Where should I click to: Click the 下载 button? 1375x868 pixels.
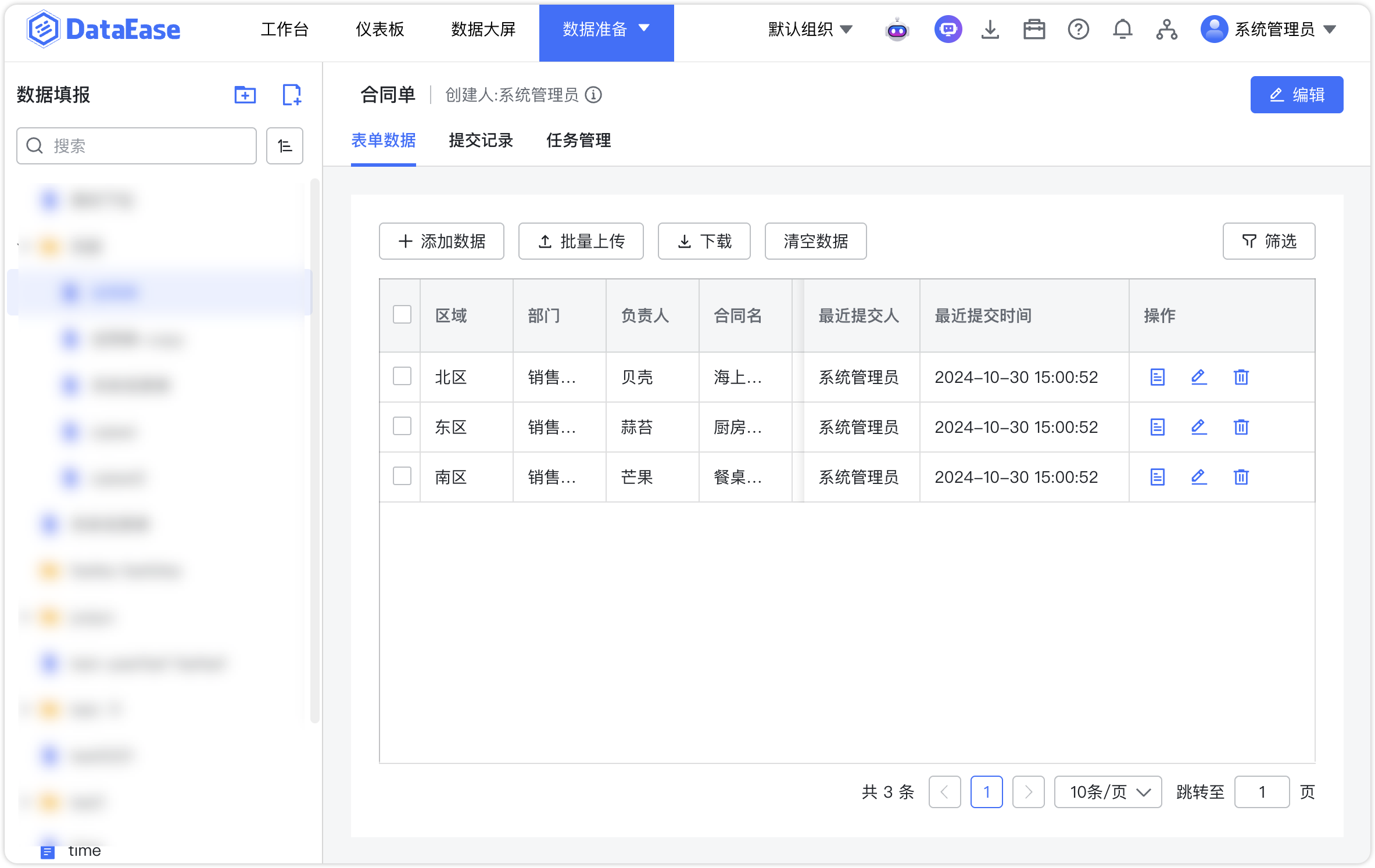pos(704,241)
